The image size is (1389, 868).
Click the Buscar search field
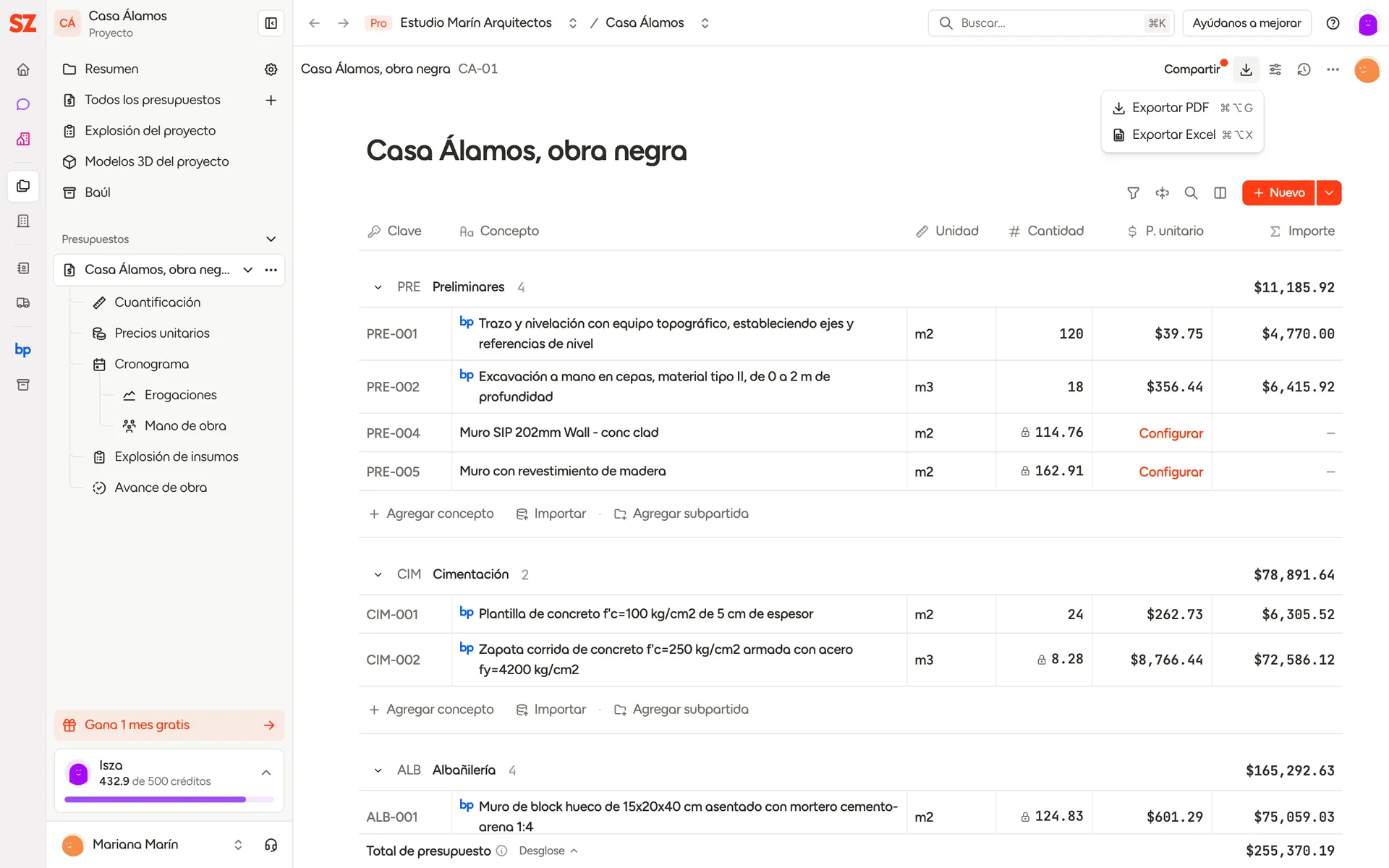pyautogui.click(x=1050, y=23)
